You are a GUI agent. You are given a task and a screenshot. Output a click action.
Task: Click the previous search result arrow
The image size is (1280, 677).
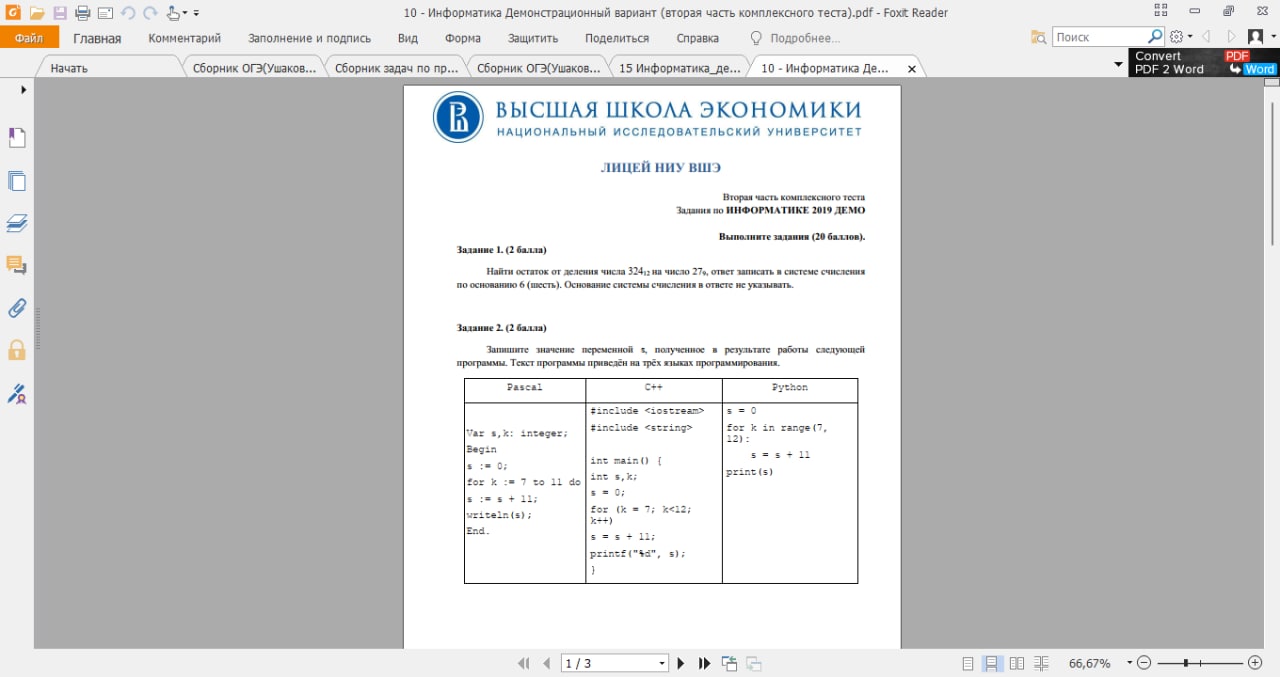click(1206, 37)
